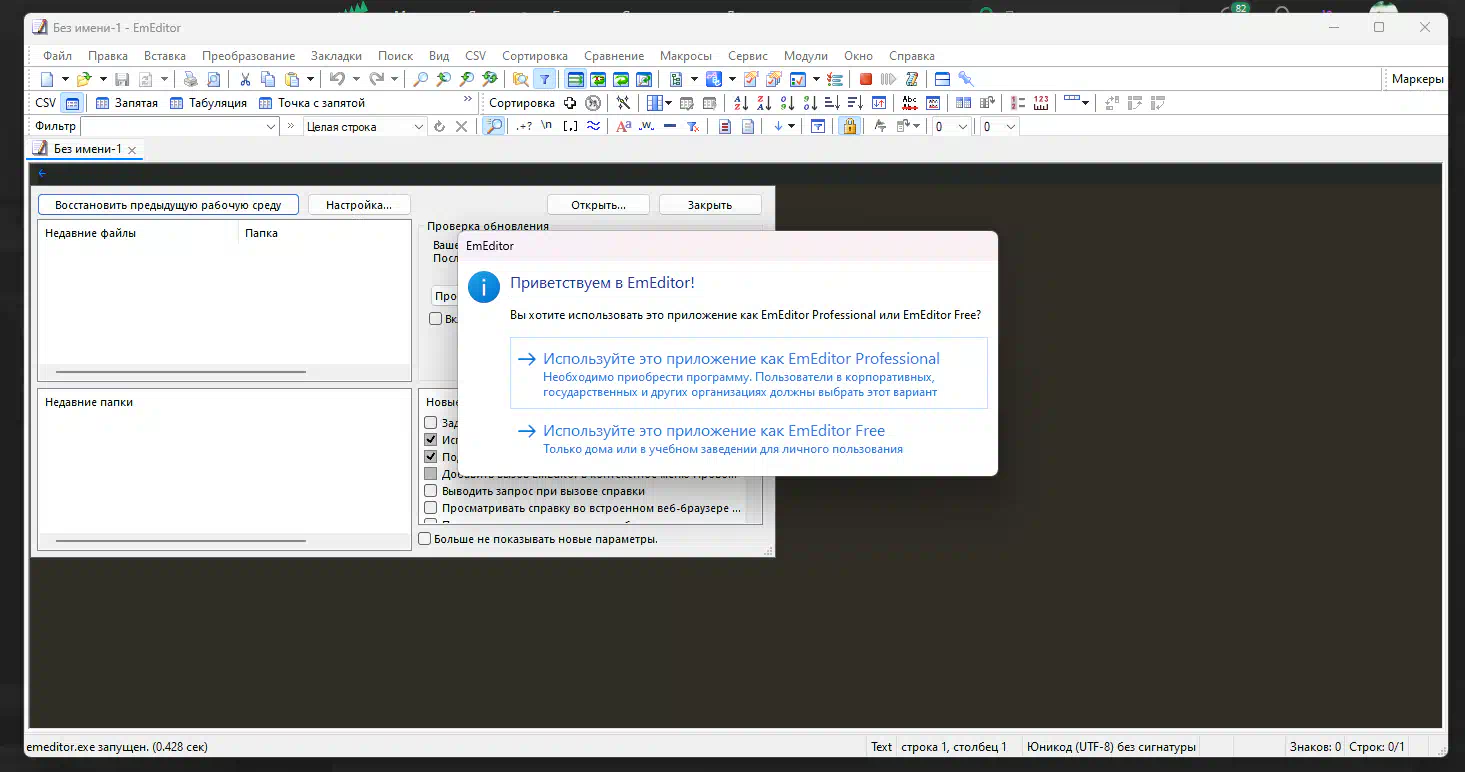Click the 'Запятая' CSV mode button
Viewport: 1465px width, 772px height.
[x=126, y=103]
